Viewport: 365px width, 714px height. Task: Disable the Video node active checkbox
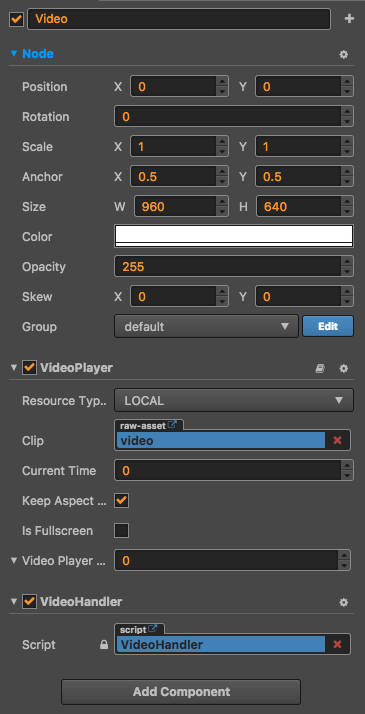click(x=17, y=19)
